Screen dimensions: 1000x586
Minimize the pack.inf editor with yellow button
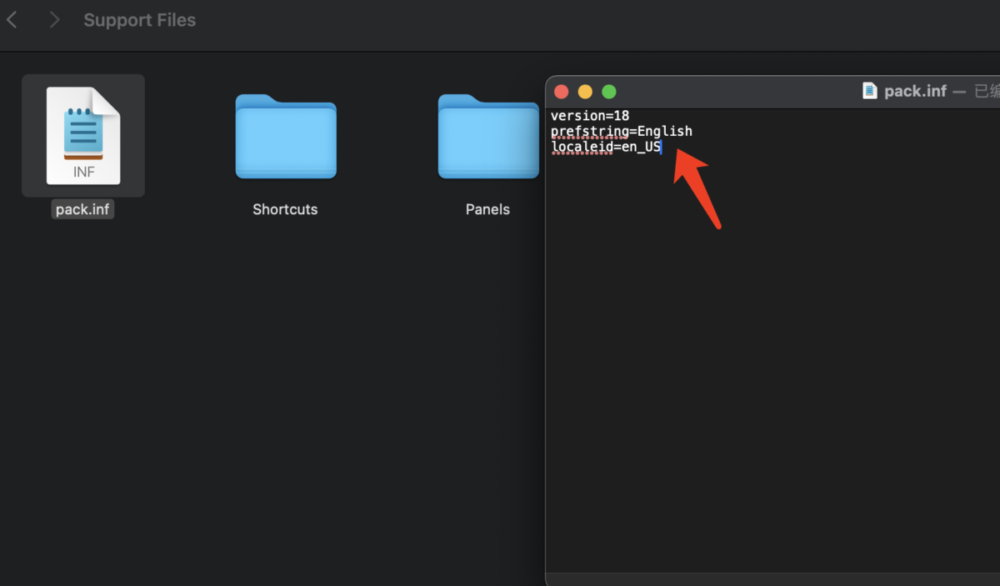pos(585,92)
